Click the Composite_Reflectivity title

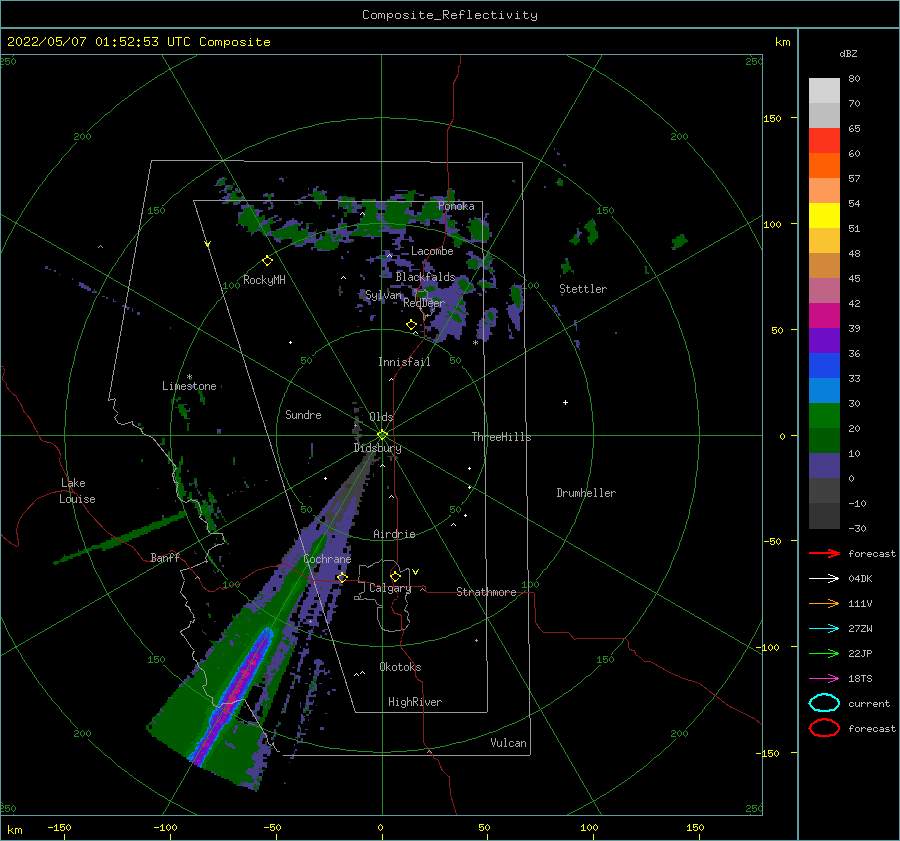coord(450,15)
